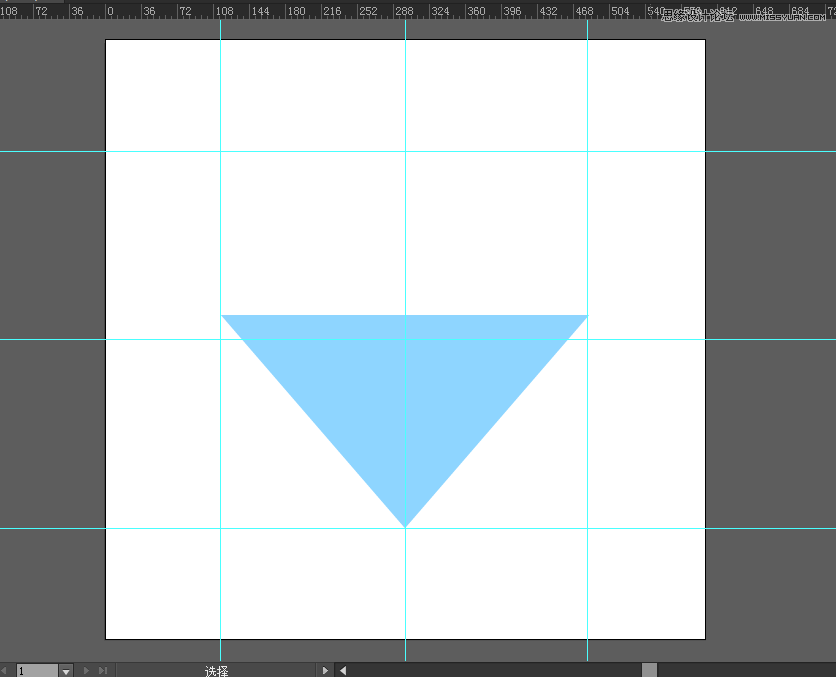
Task: Click the triangle's top-right corner point
Action: [x=586, y=316]
